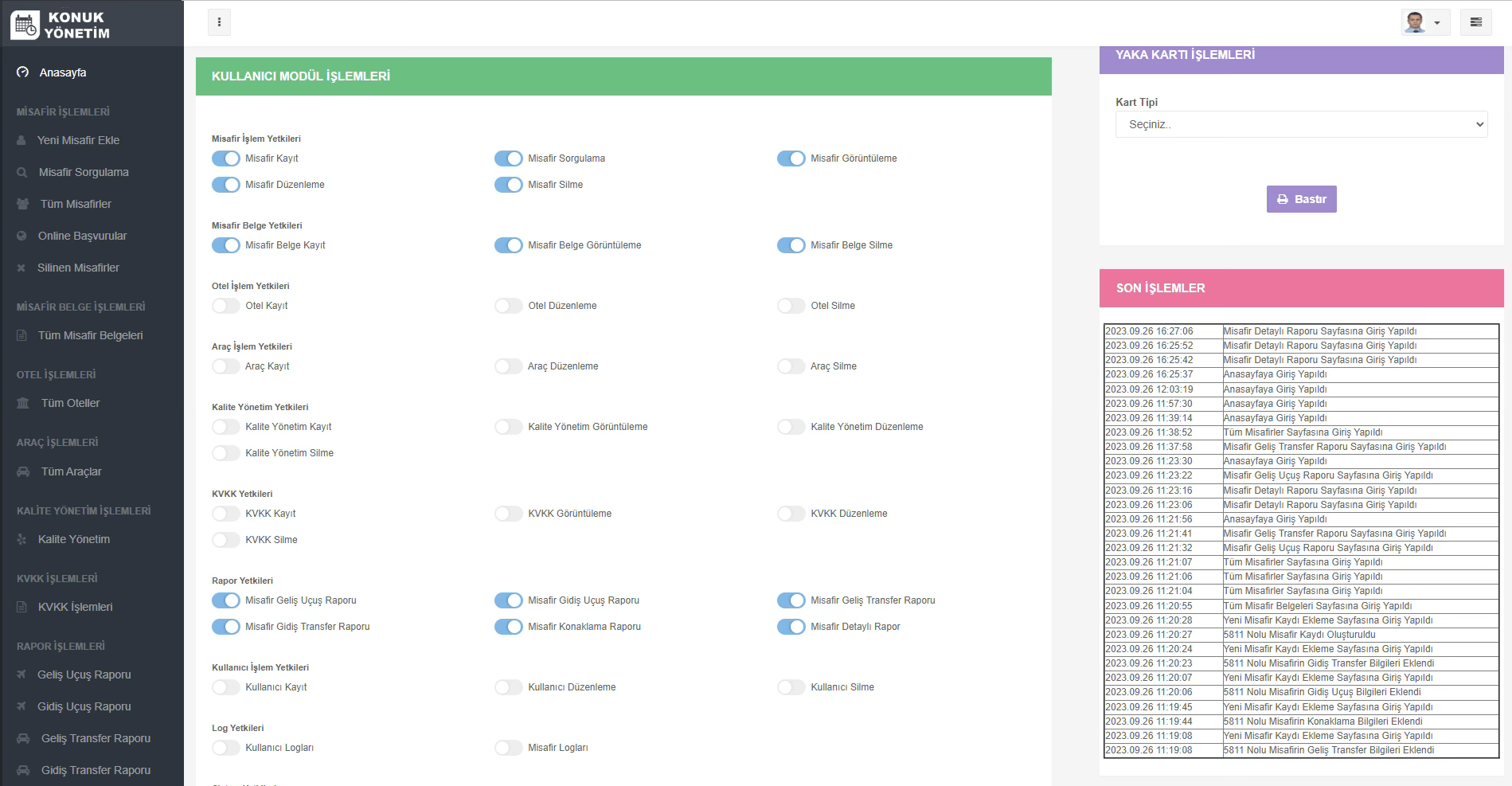Enable the KVKK Görüntüleme toggle
The height and width of the screenshot is (786, 1512).
508,514
